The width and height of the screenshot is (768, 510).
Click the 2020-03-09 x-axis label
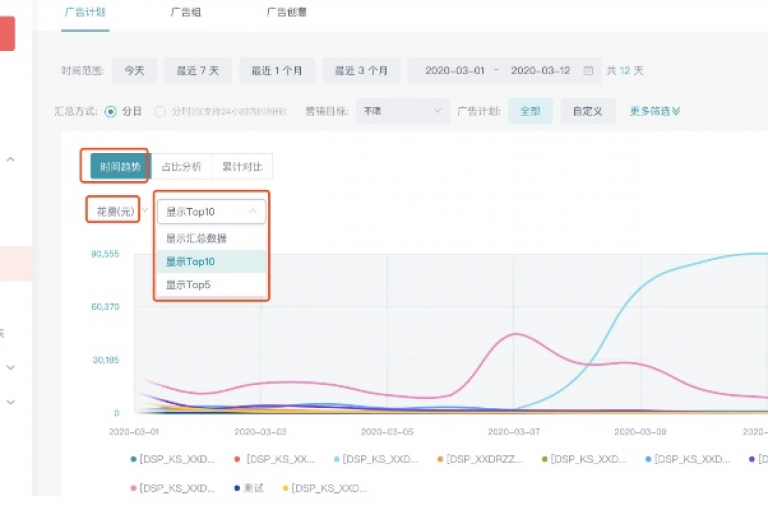(x=640, y=432)
